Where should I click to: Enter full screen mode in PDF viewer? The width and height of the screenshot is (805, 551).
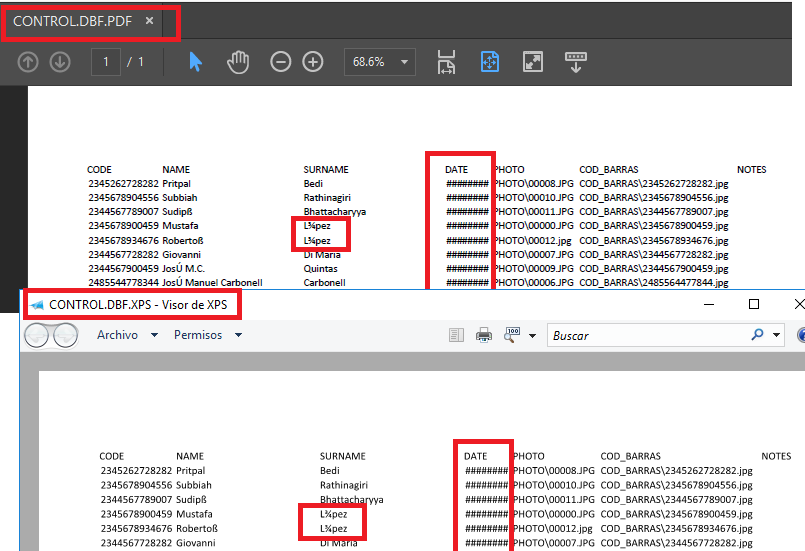click(x=533, y=62)
